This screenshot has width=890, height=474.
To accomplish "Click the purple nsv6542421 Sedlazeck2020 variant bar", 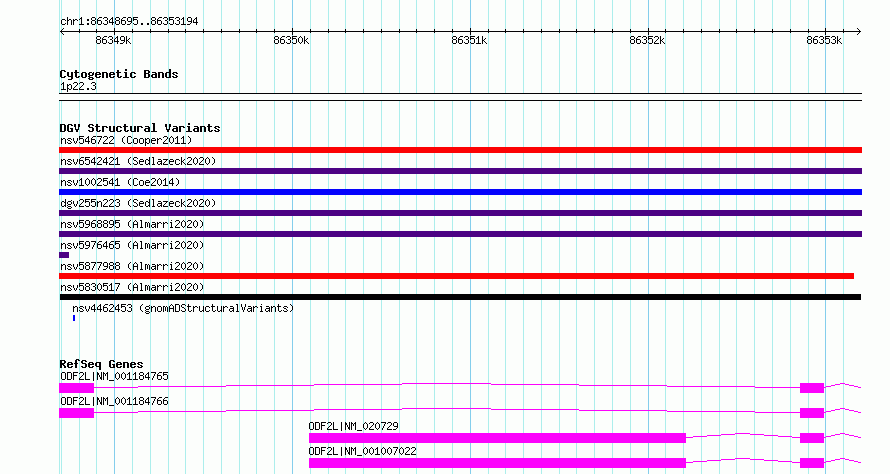I will pos(460,171).
